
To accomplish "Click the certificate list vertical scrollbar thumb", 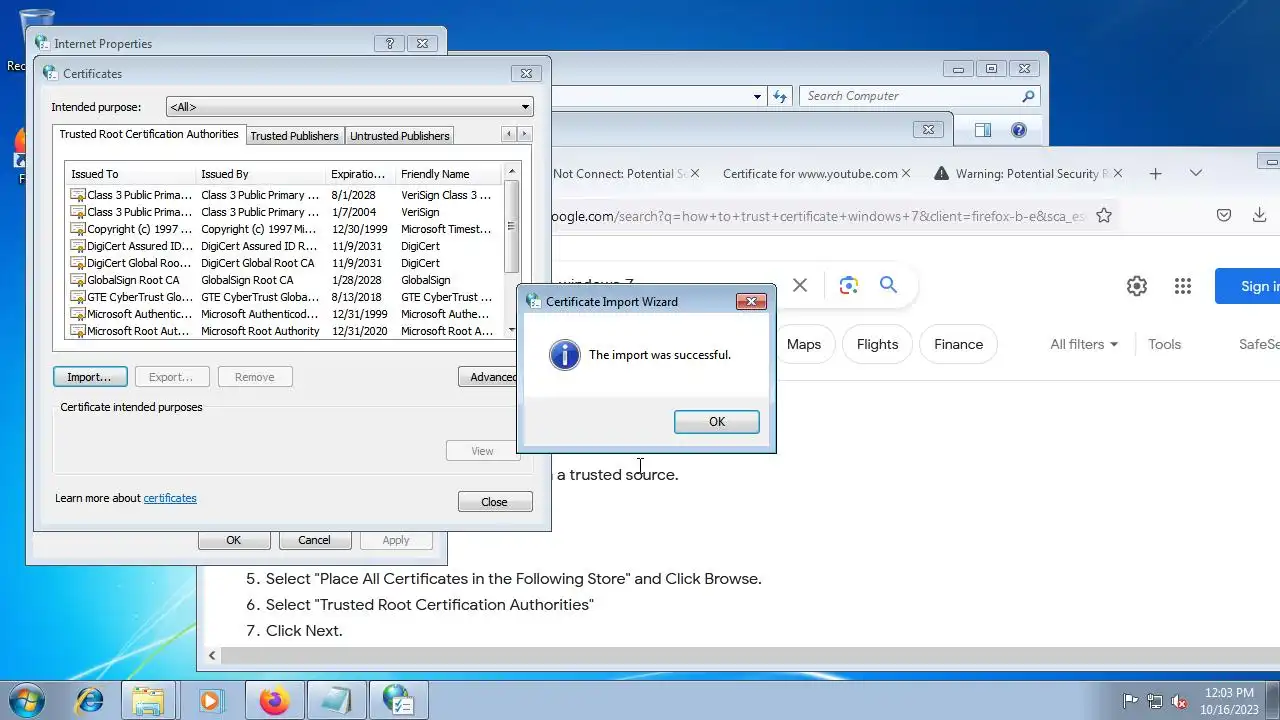I will (x=512, y=226).
